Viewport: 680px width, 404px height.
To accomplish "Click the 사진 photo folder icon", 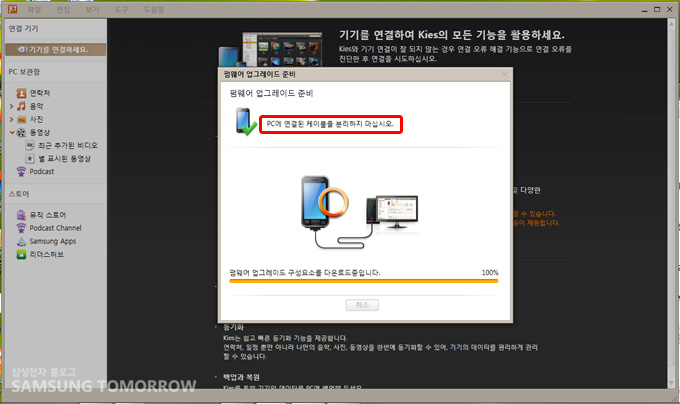I will coord(21,119).
